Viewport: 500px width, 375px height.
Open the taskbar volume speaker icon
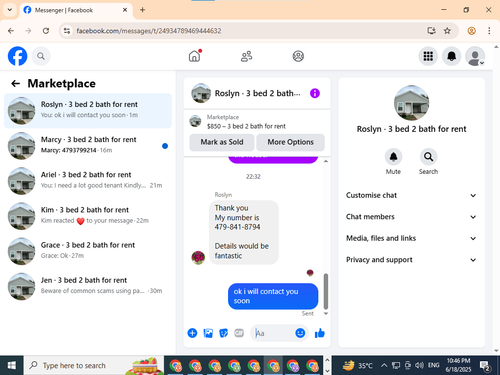coord(419,365)
